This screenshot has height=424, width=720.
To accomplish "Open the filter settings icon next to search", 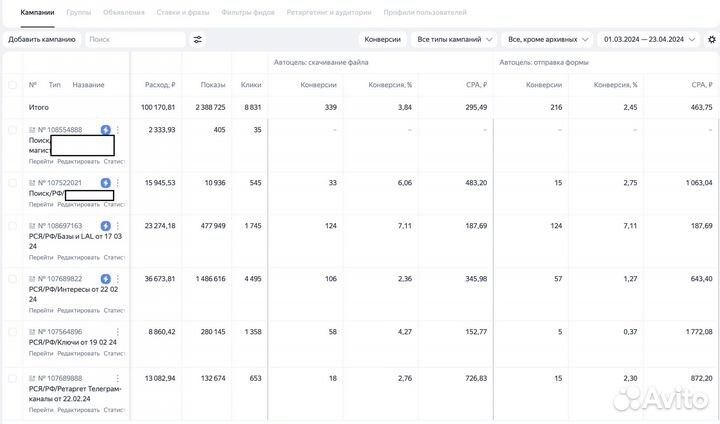I will click(197, 40).
